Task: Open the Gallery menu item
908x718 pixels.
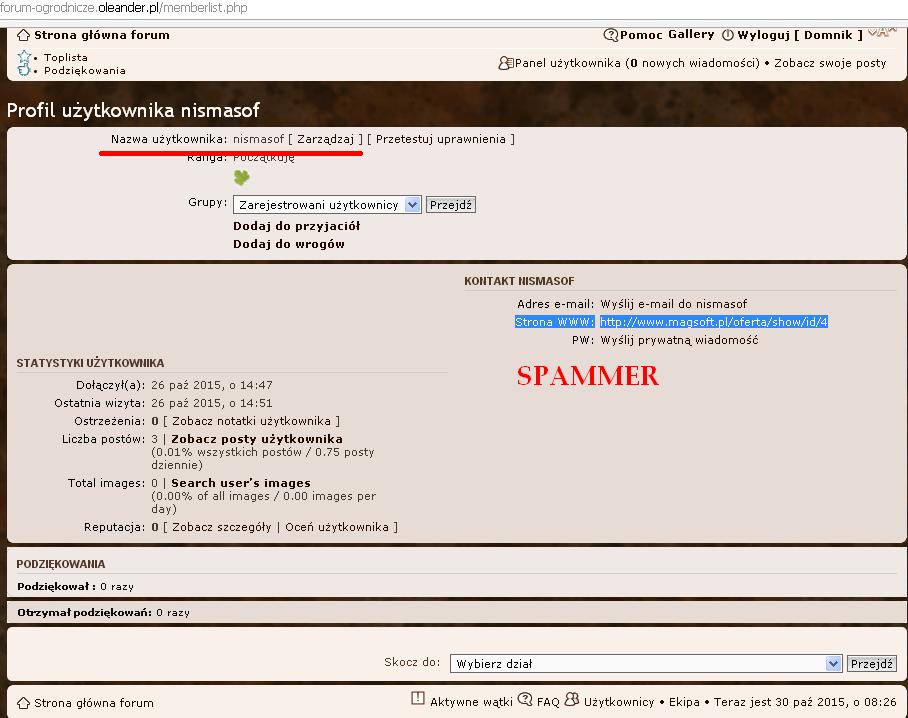Action: pyautogui.click(x=691, y=35)
